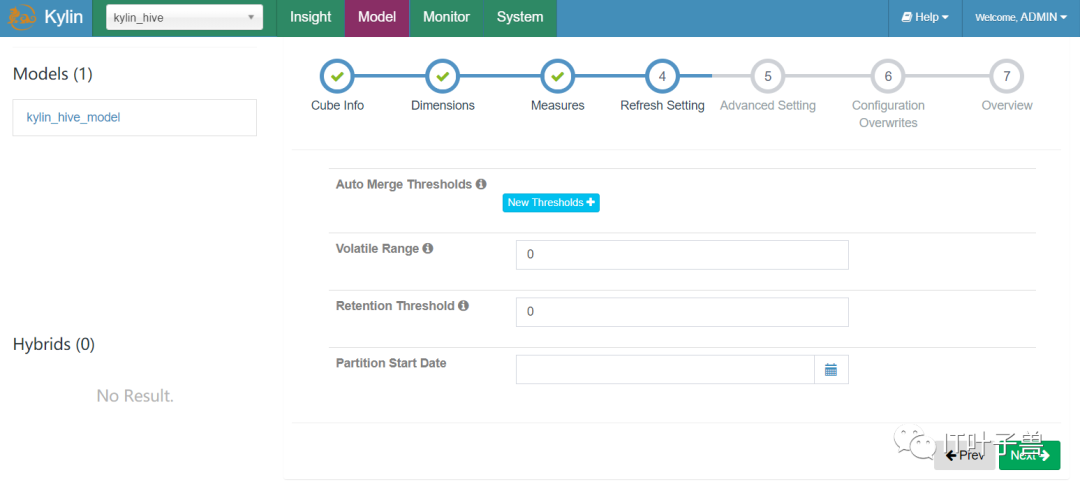Click the Cube Info step label
Image resolution: width=1080 pixels, height=491 pixels.
(x=338, y=106)
